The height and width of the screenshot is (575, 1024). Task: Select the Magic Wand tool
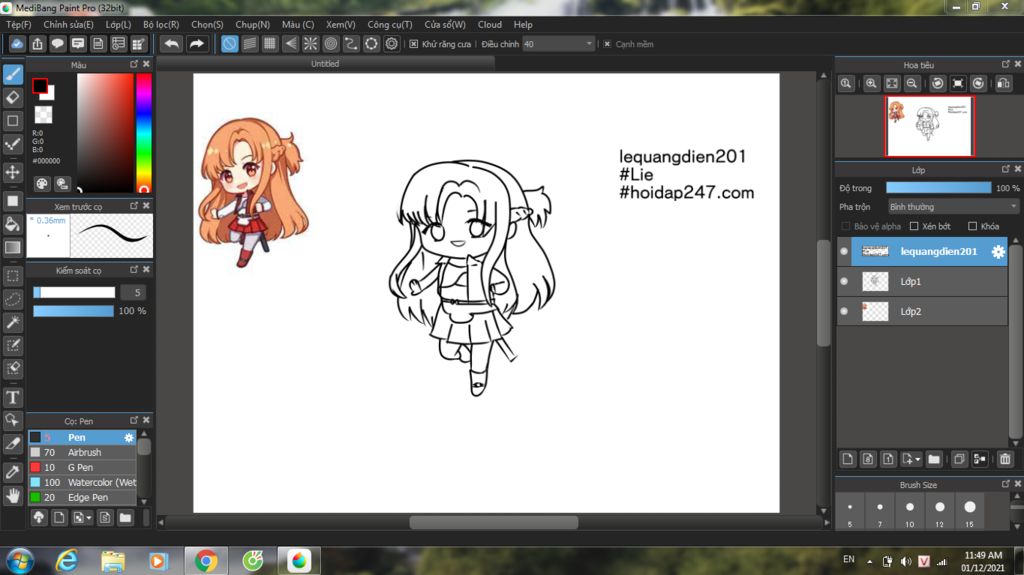tap(12, 322)
